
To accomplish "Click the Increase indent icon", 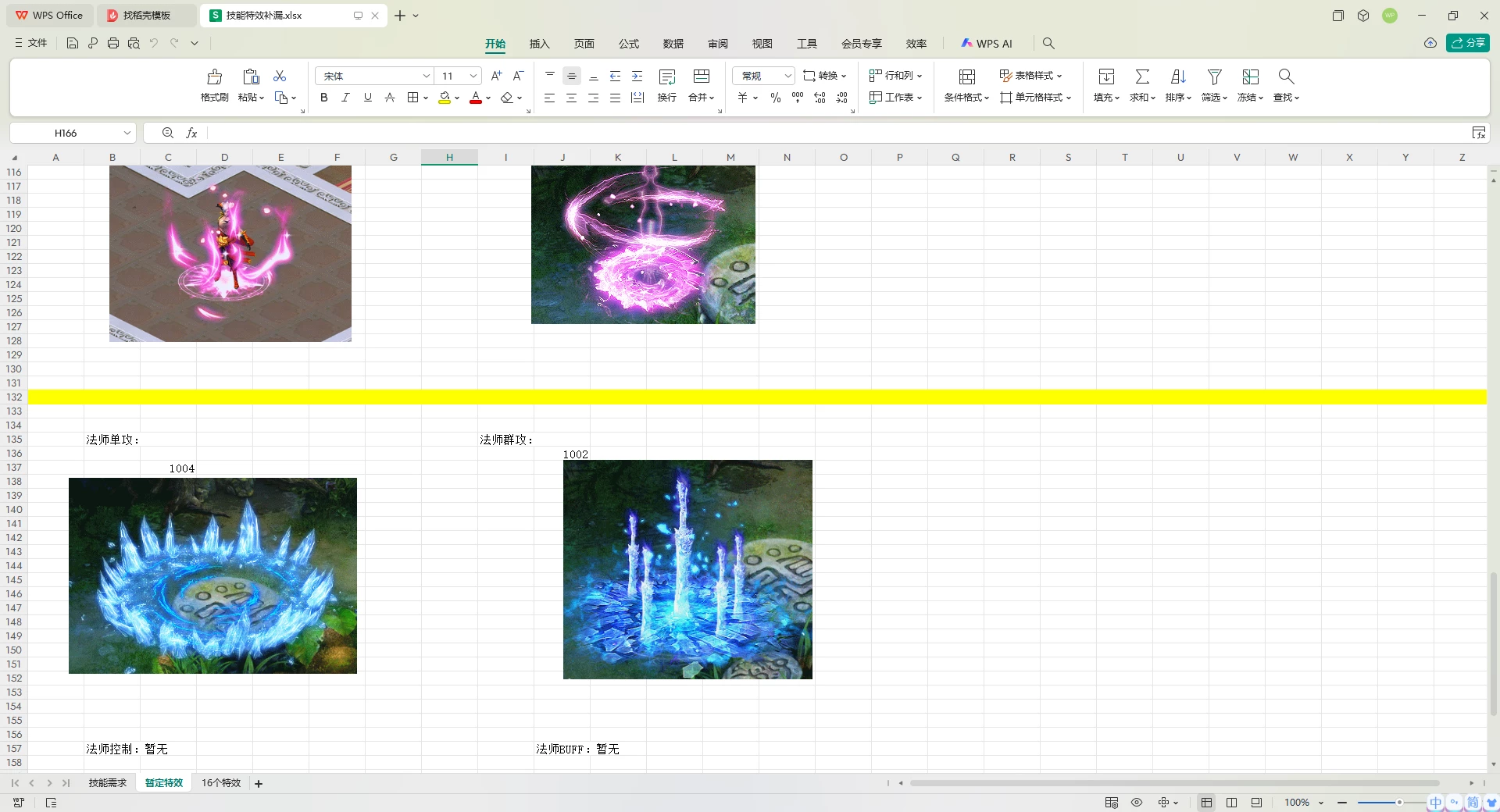I will pyautogui.click(x=637, y=76).
